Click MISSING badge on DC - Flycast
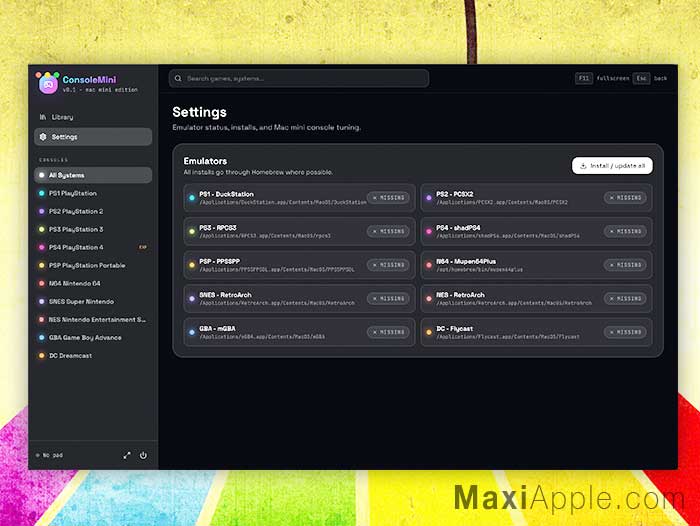Viewport: 700px width, 526px height. (x=625, y=332)
